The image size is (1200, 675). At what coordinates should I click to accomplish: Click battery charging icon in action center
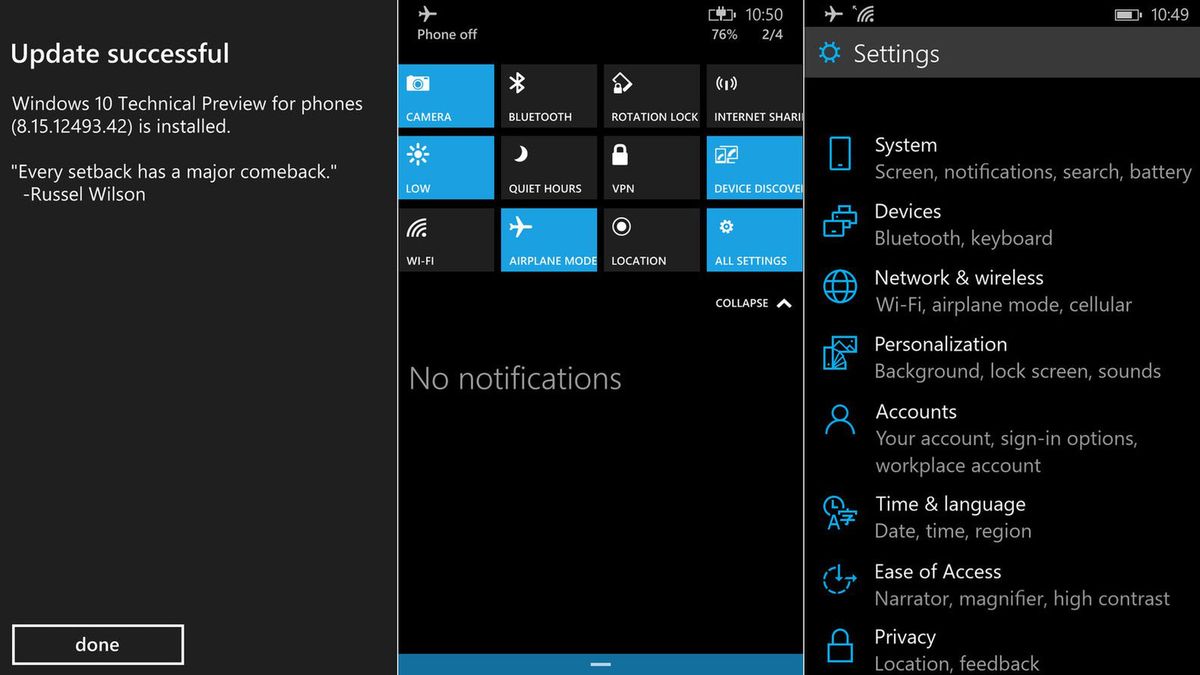click(x=720, y=14)
